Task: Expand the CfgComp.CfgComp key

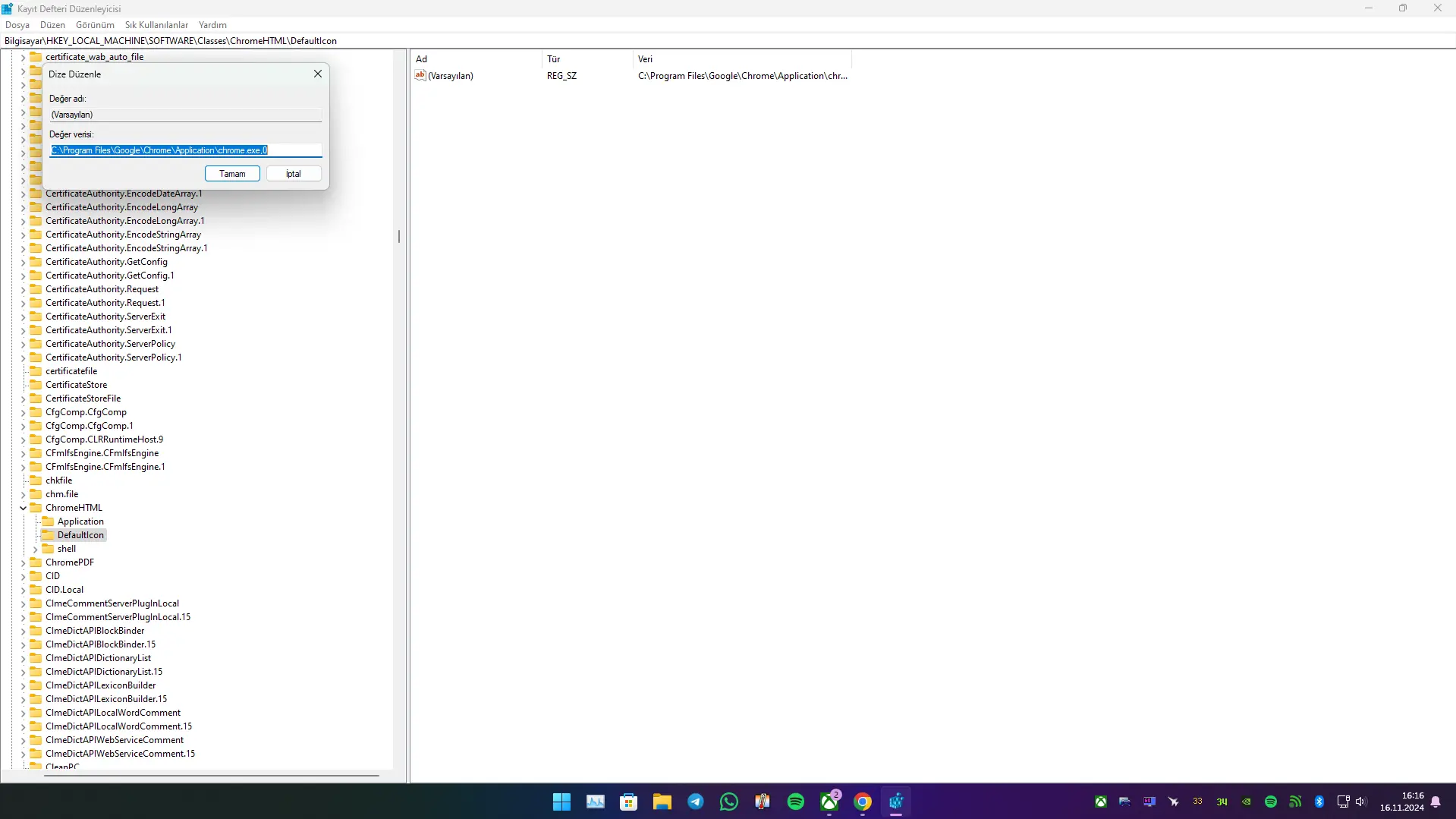Action: tap(23, 412)
